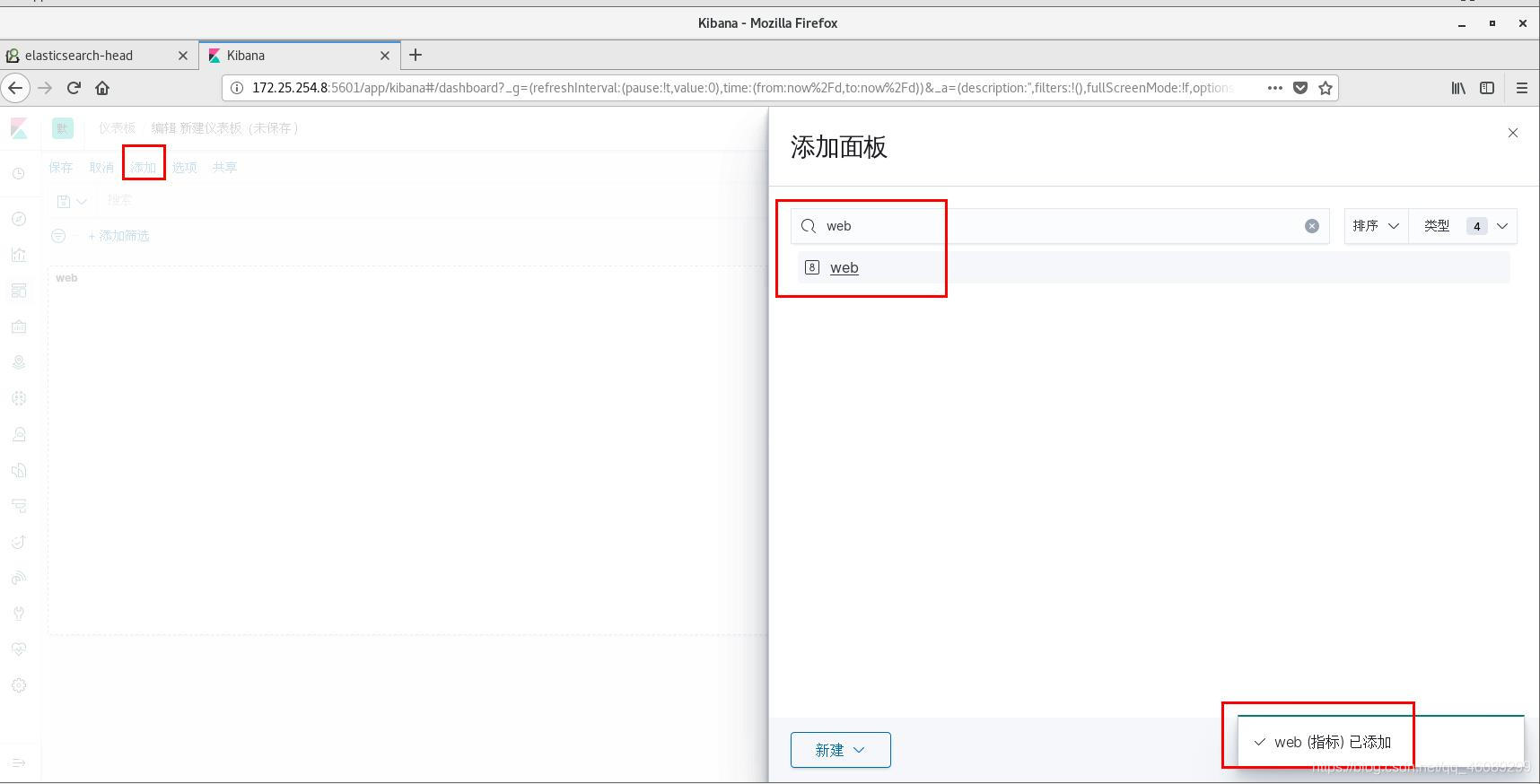This screenshot has height=784, width=1540.
Task: Open Canvas icon in the sidebar
Action: 19,327
